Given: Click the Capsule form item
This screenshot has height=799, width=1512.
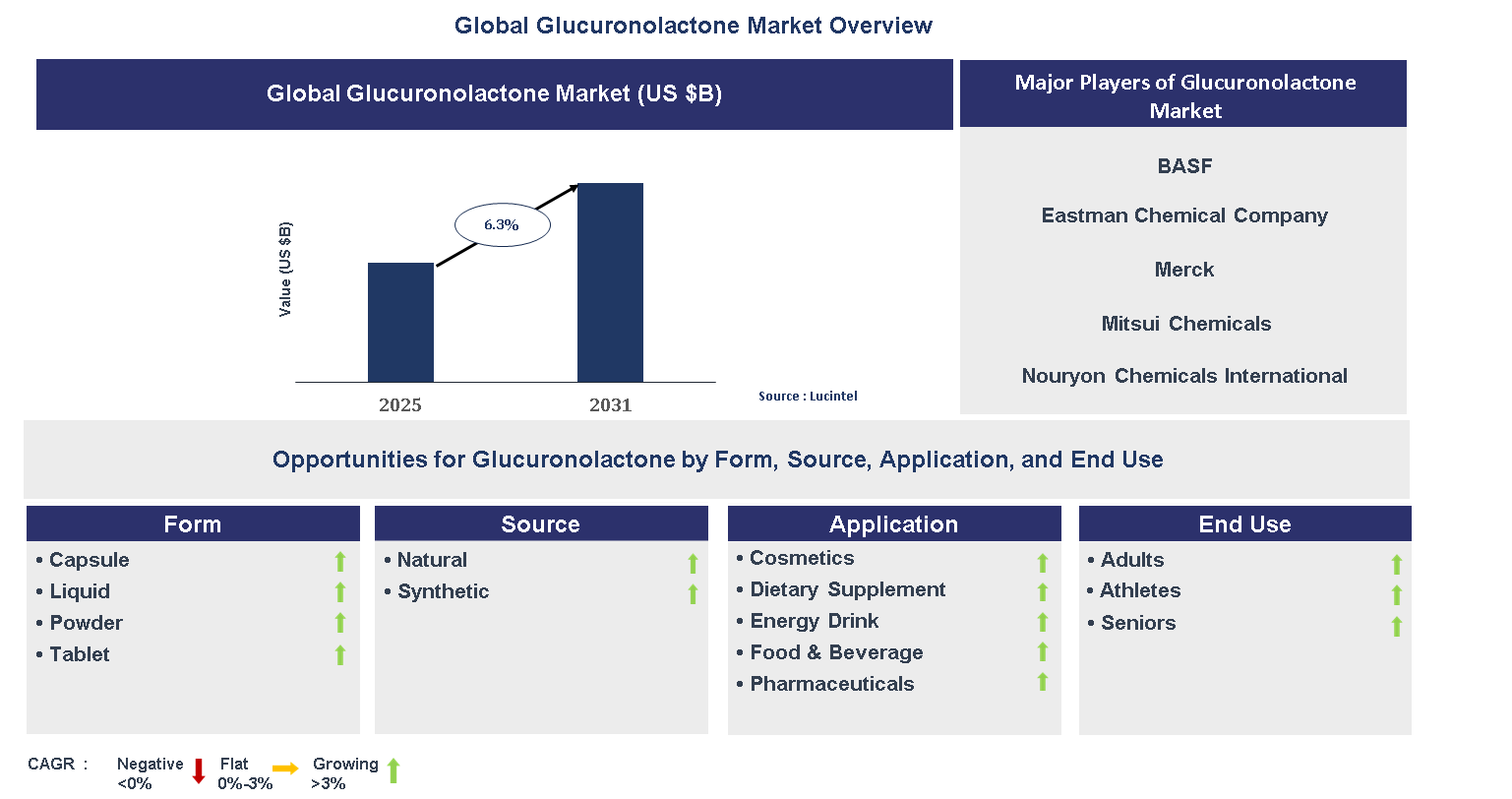Looking at the screenshot, I should [x=90, y=560].
